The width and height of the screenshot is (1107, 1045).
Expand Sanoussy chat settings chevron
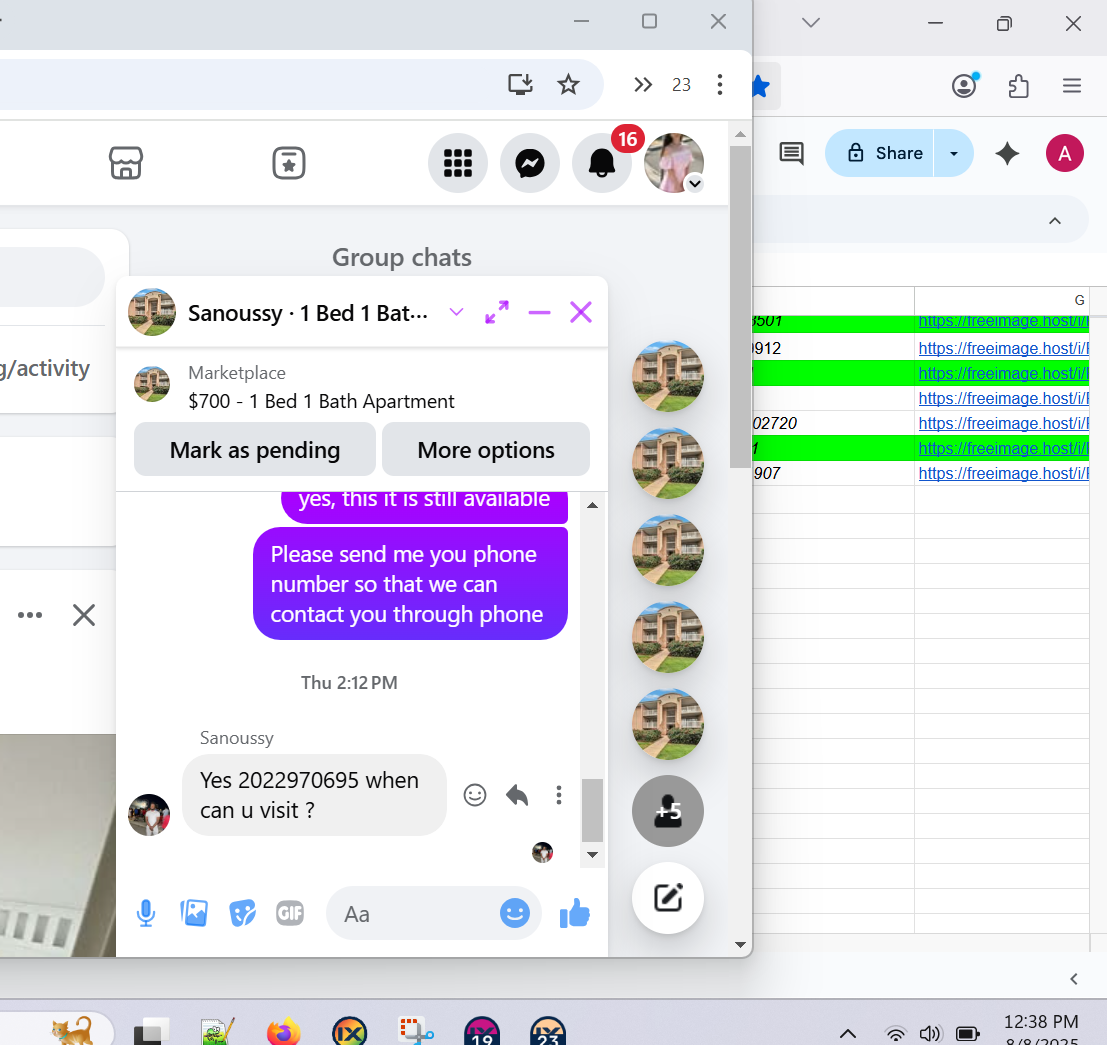[x=456, y=312]
